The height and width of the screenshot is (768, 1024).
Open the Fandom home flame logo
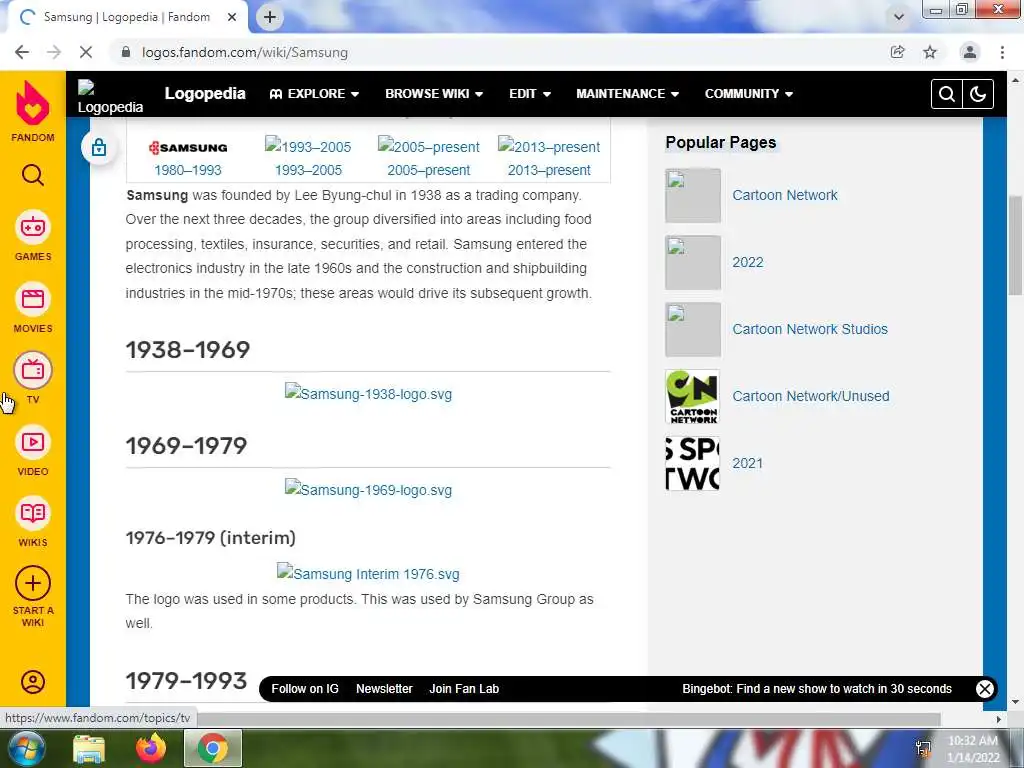coord(33,104)
